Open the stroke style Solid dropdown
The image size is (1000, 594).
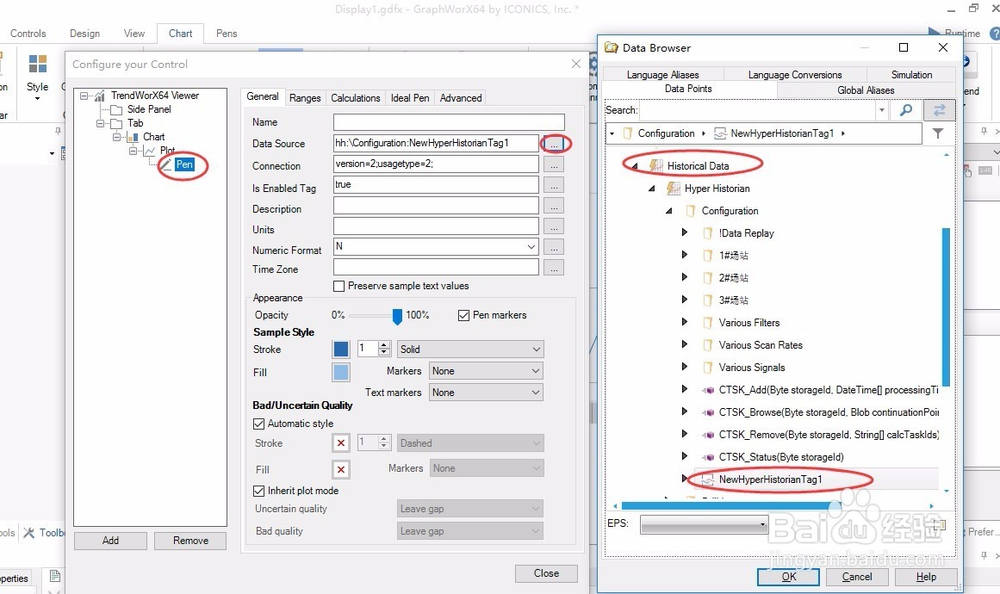tap(471, 350)
